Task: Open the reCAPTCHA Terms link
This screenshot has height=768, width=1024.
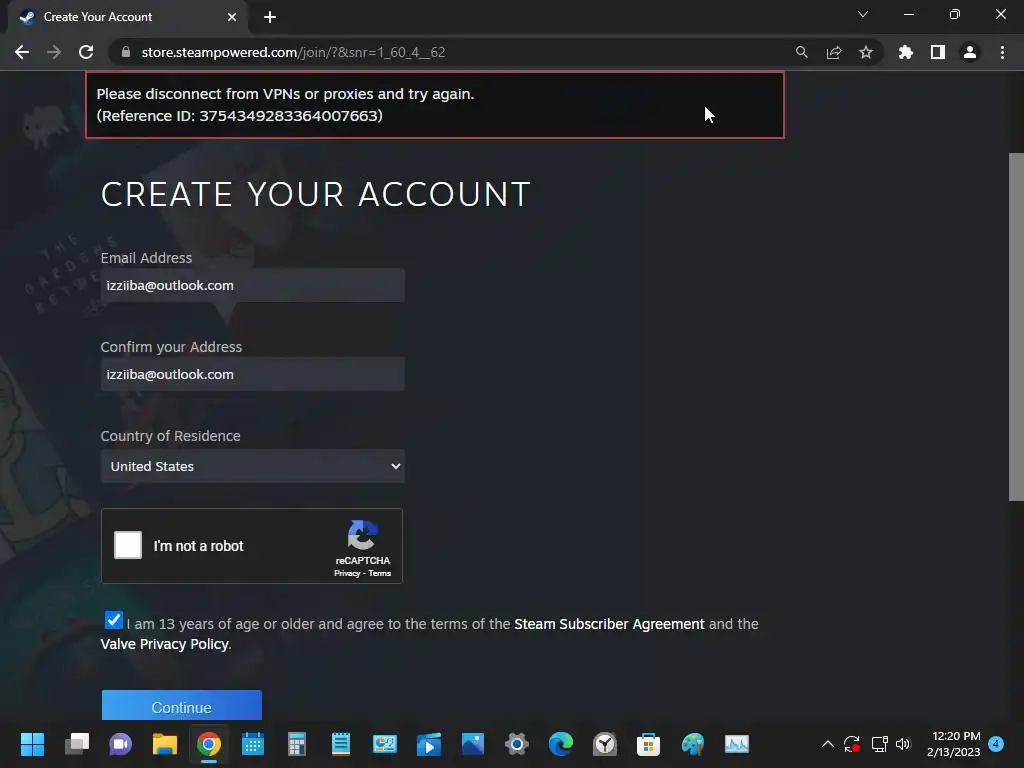Action: pyautogui.click(x=379, y=573)
